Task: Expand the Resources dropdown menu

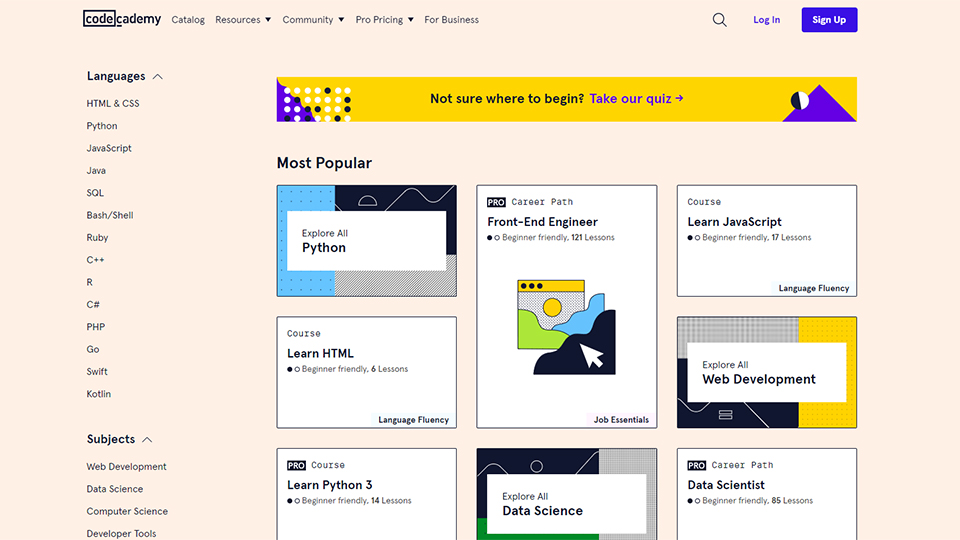Action: [x=243, y=20]
